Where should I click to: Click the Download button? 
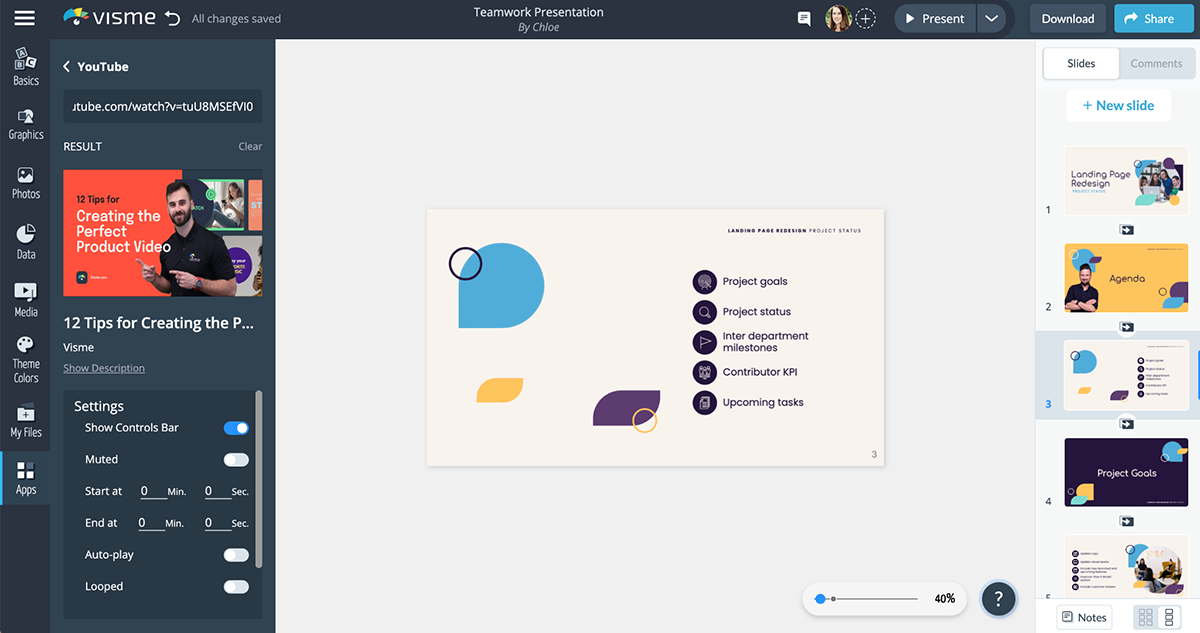coord(1068,18)
